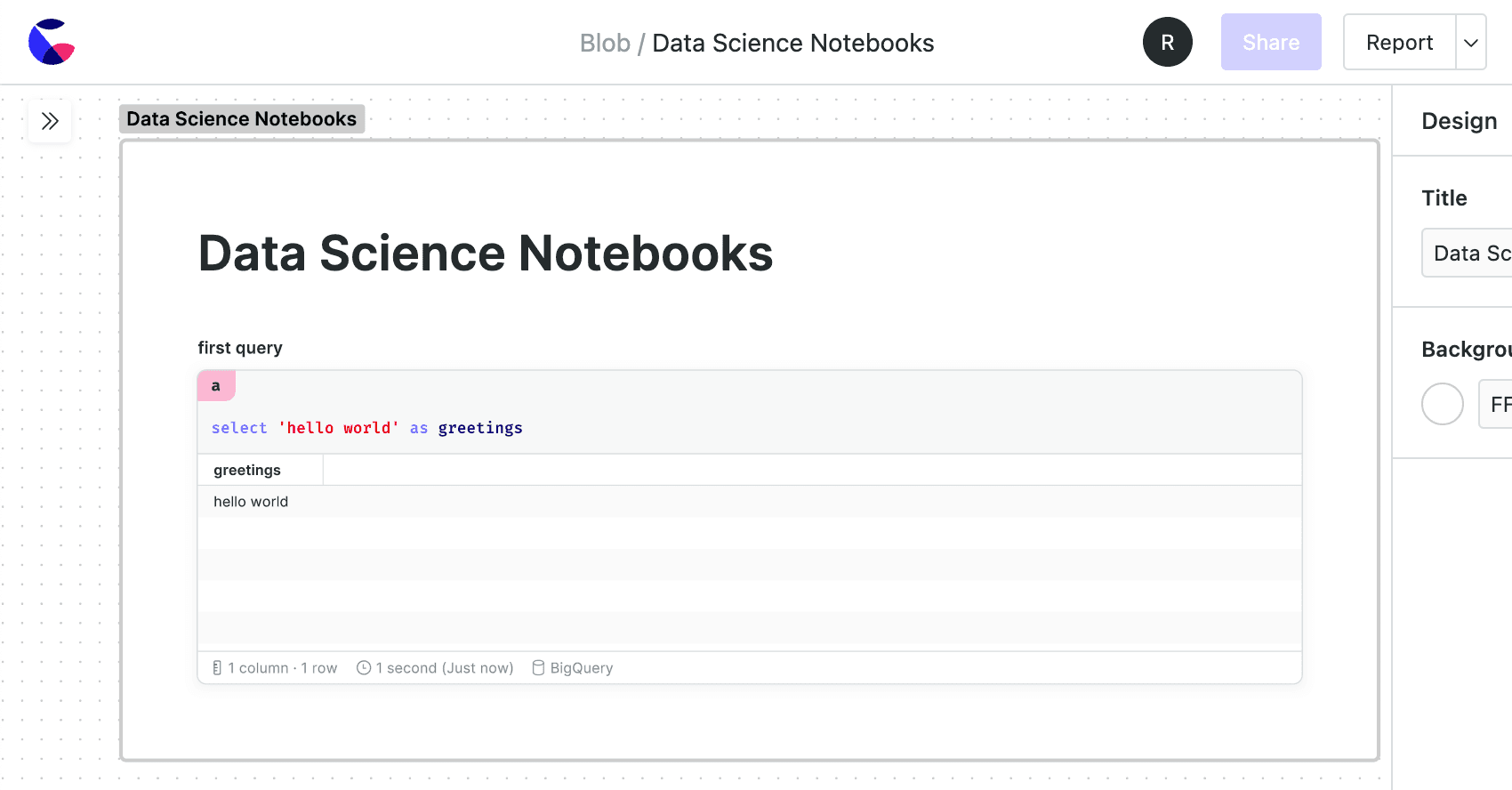This screenshot has height=790, width=1512.
Task: Click the Data Science Notebooks breadcrumb title
Action: point(792,43)
